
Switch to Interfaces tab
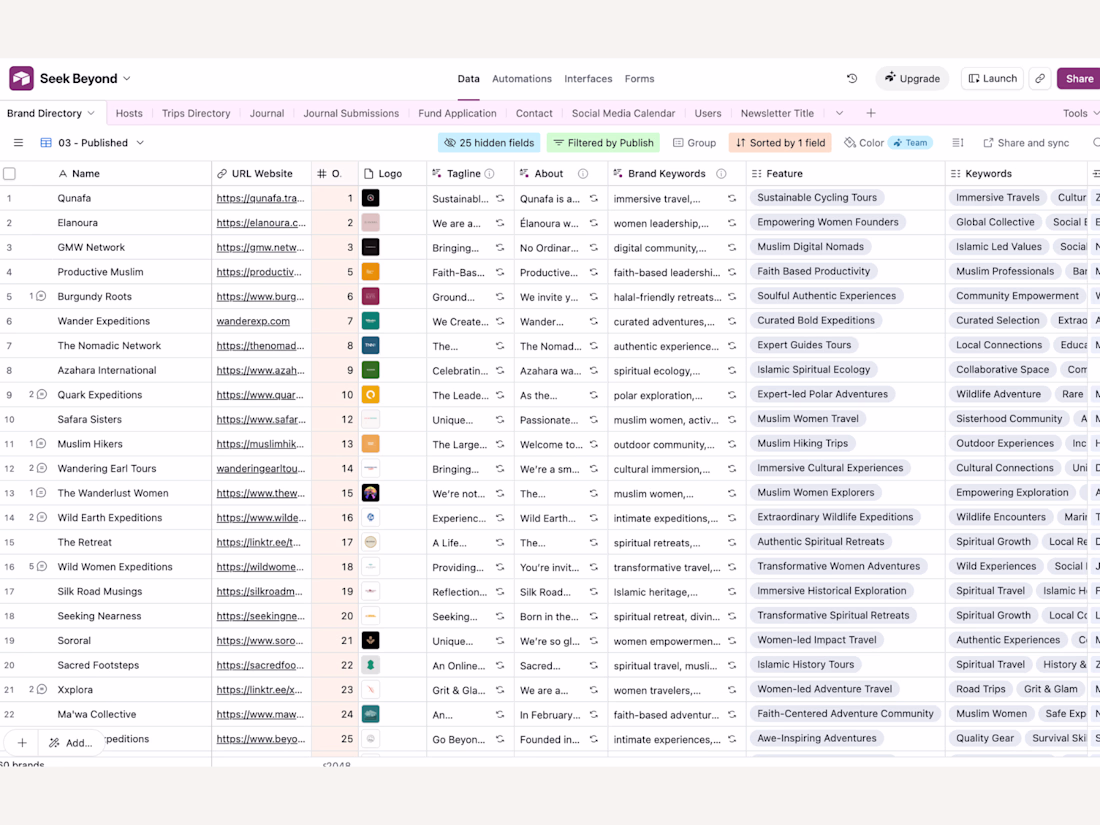tap(588, 79)
